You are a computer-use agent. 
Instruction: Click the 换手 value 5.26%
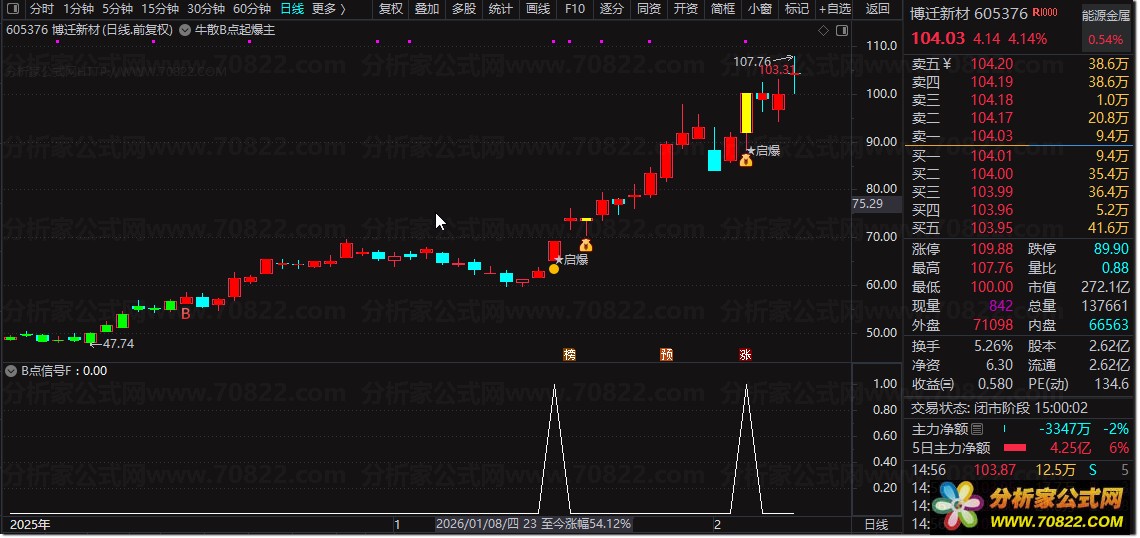(x=994, y=345)
